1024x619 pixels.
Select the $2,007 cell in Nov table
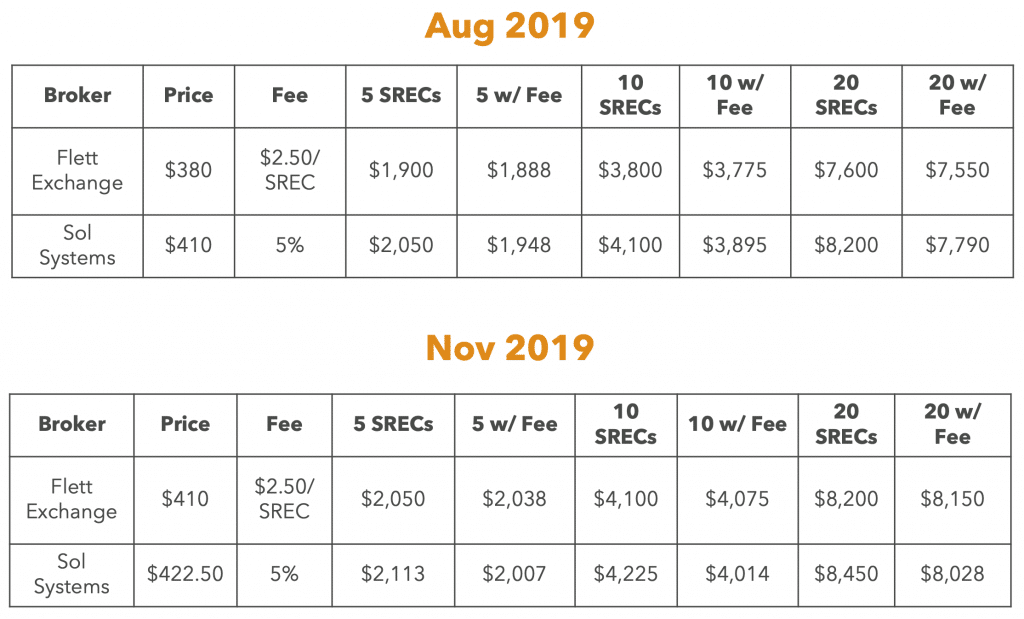click(514, 574)
